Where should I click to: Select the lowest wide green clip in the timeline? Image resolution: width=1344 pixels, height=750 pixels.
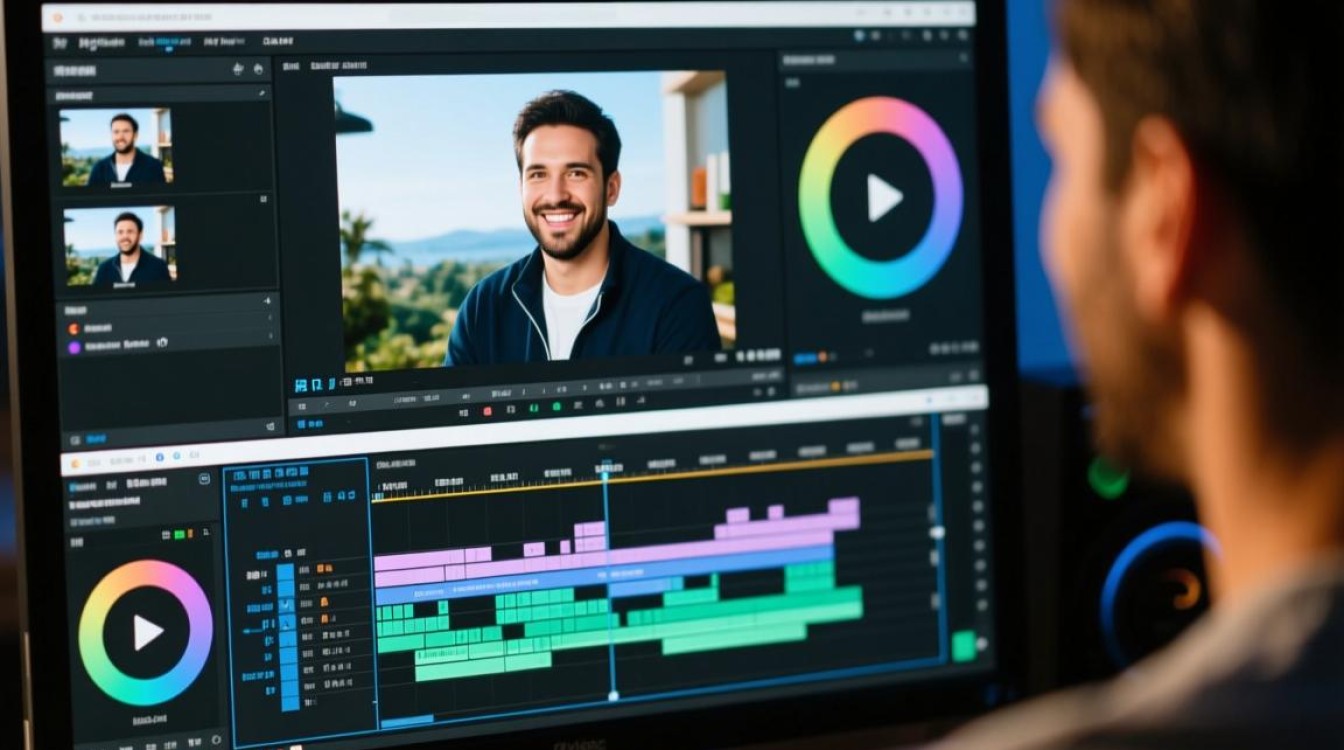(x=735, y=640)
